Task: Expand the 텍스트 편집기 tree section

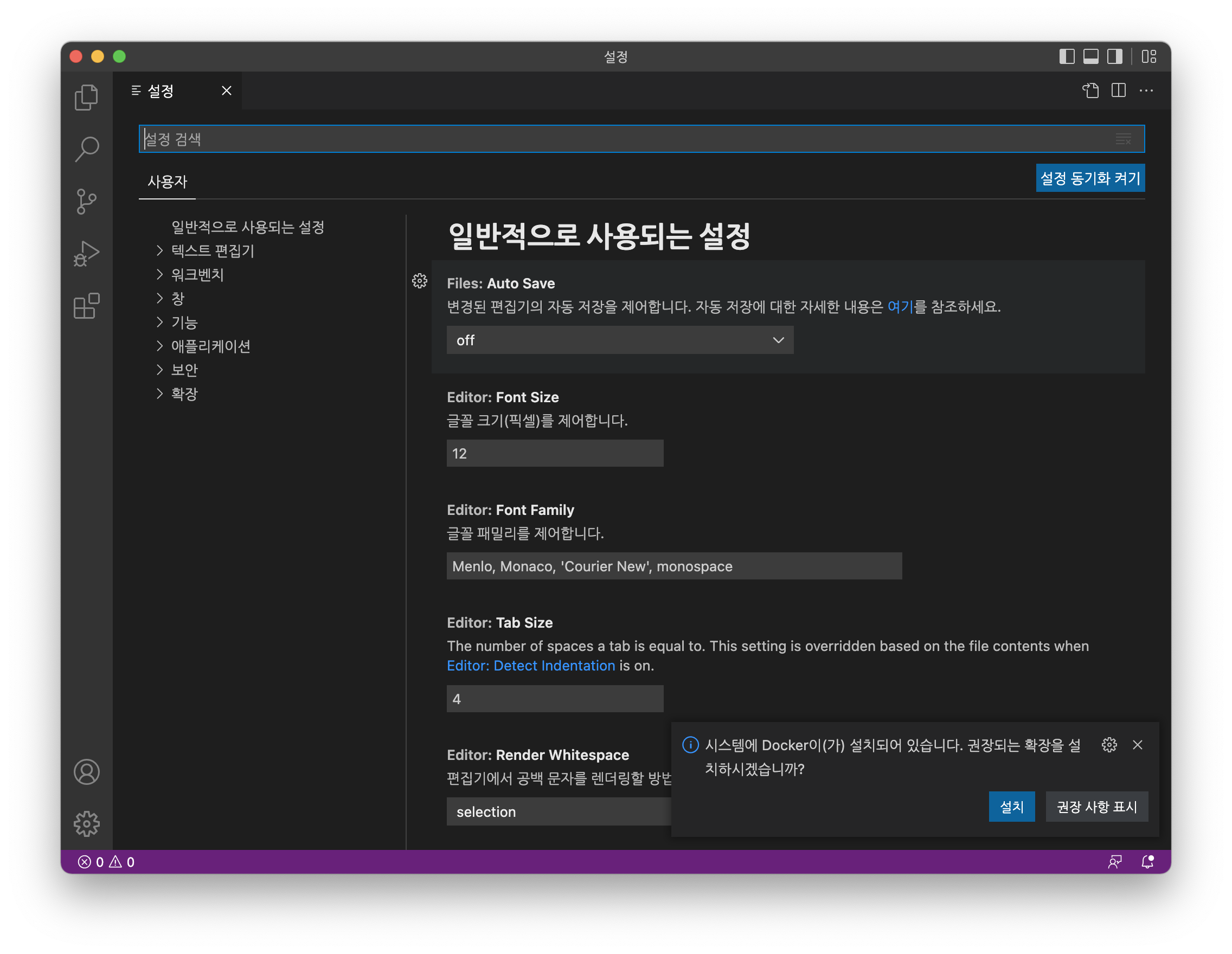Action: click(x=212, y=250)
